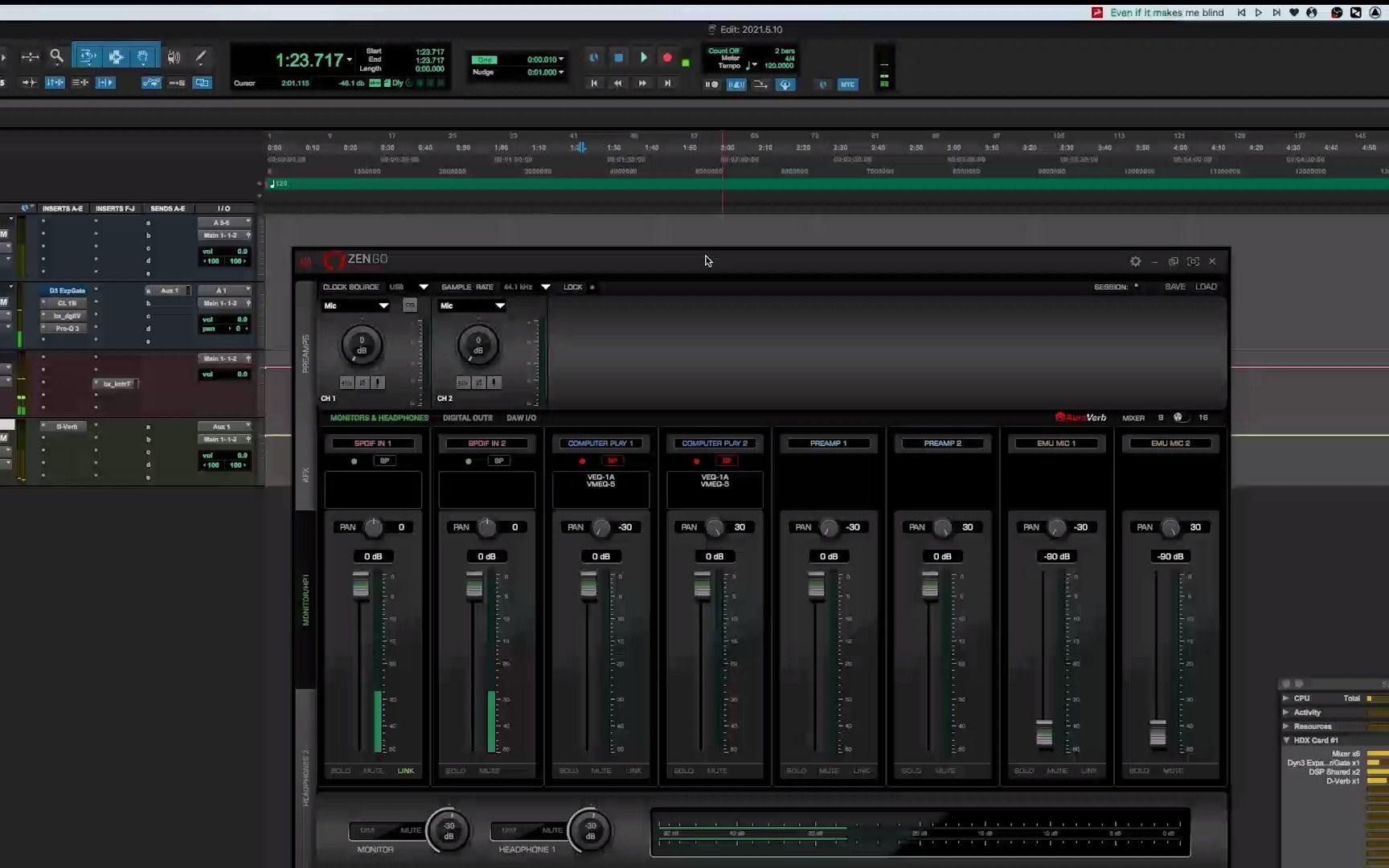Click the CH 1 gain knob
This screenshot has width=1389, height=868.
pyautogui.click(x=362, y=346)
